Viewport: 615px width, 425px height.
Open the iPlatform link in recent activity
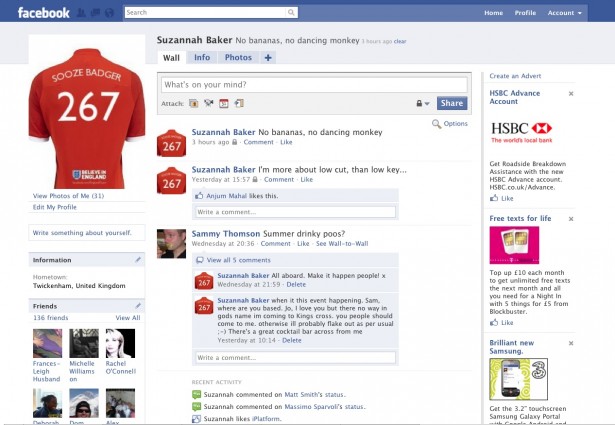[266, 419]
